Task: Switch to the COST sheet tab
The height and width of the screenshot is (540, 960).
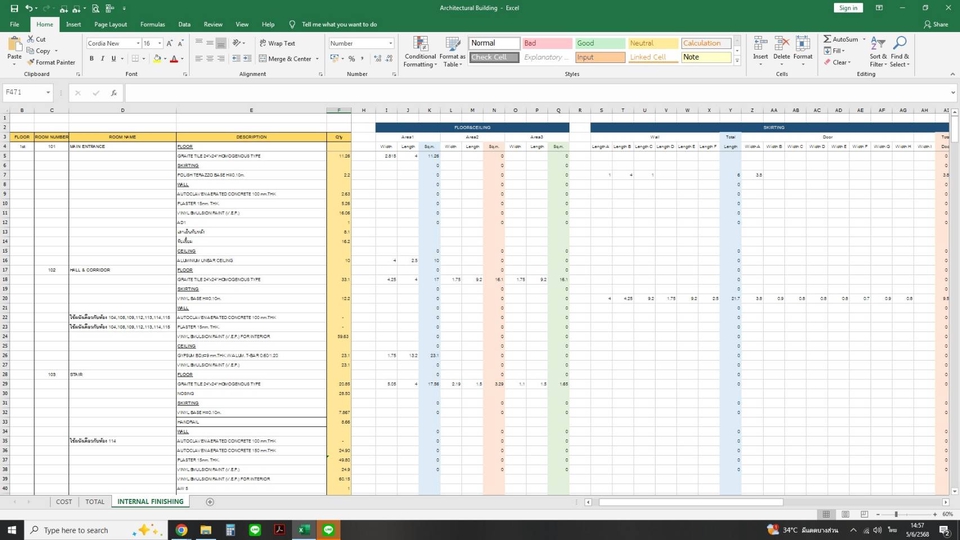Action: point(64,502)
